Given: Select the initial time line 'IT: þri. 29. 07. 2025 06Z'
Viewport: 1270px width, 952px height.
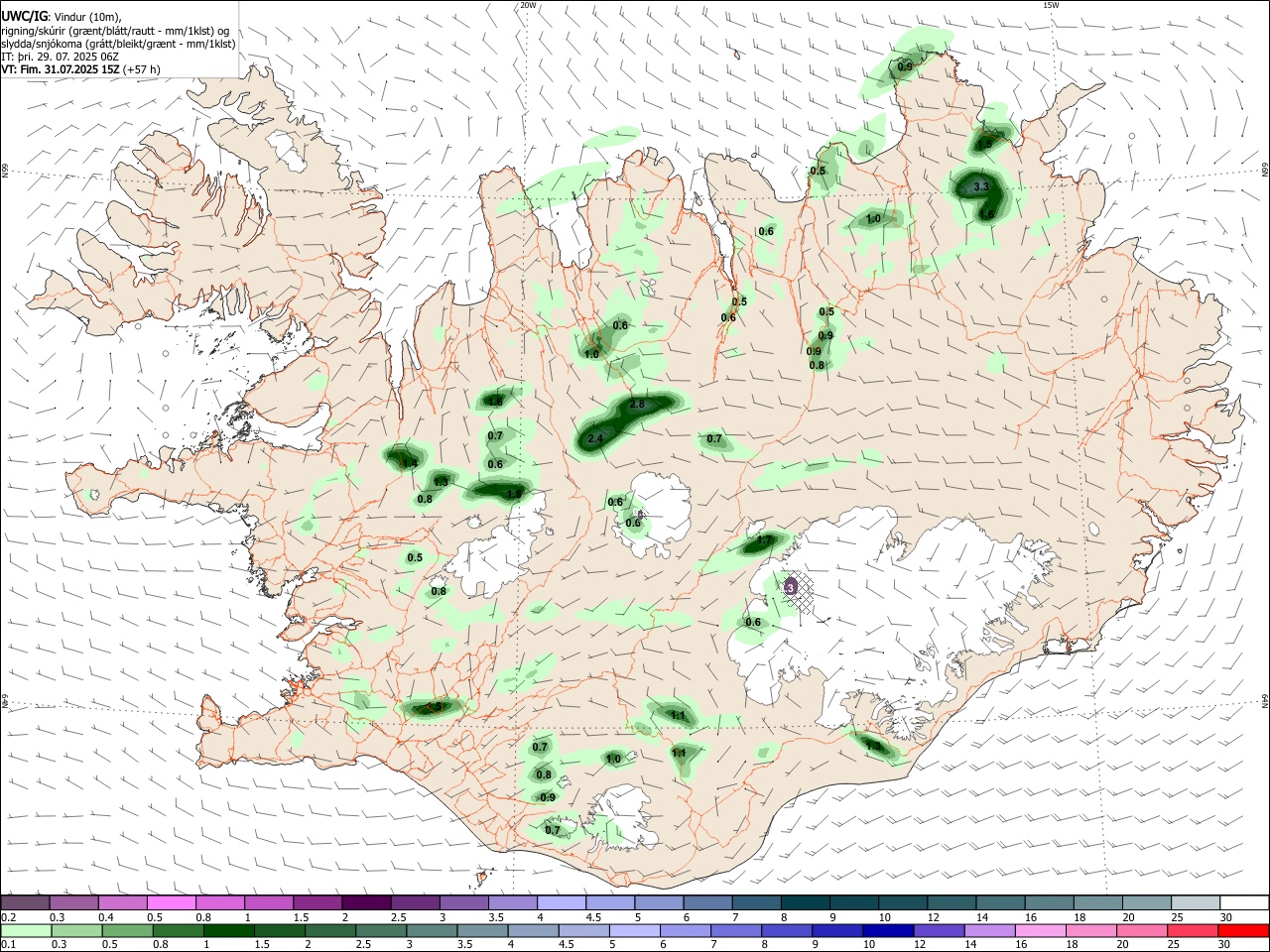Looking at the screenshot, I should click(61, 57).
